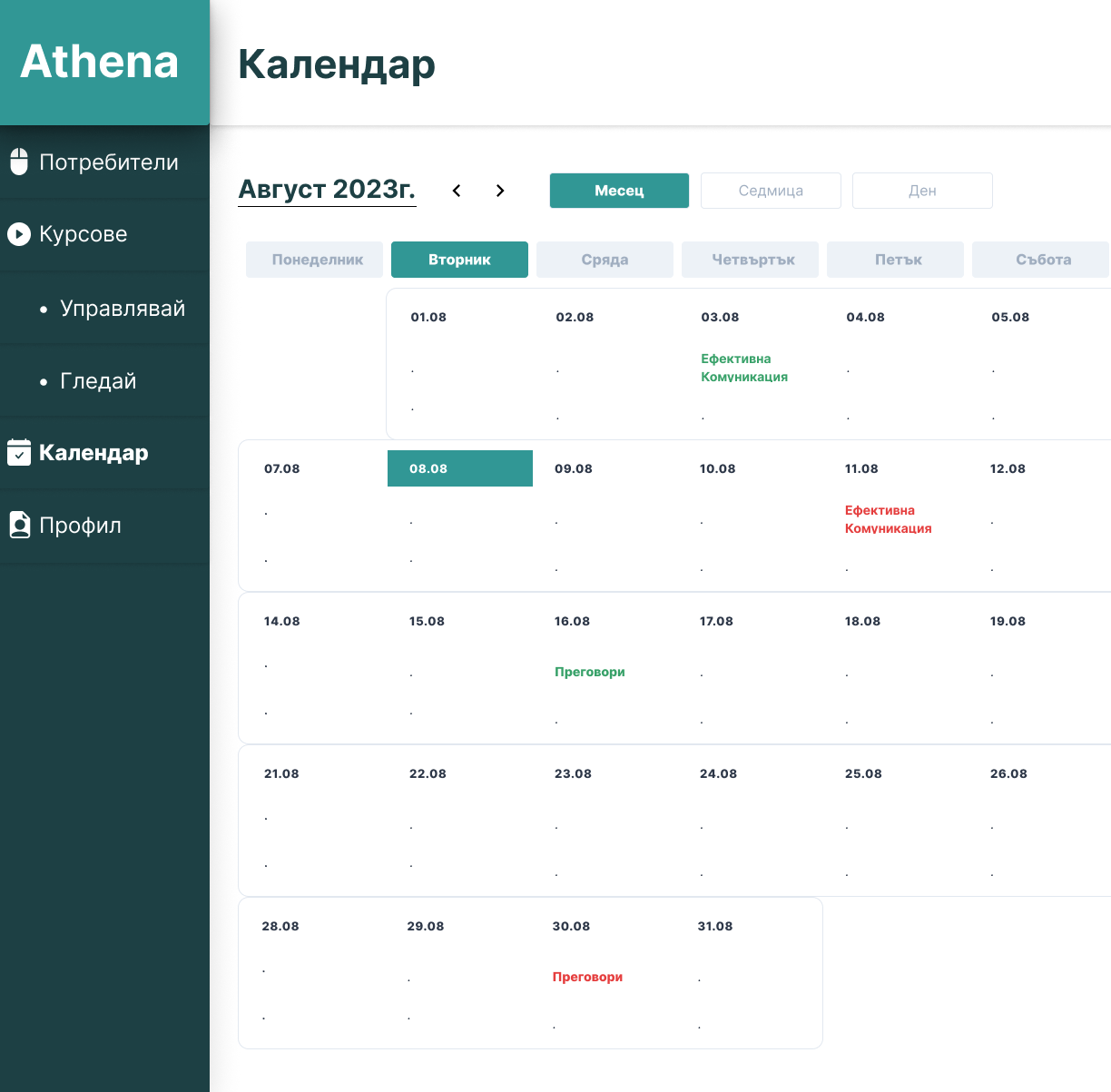The image size is (1111, 1092).
Task: Navigate to previous month with left arrow
Action: [x=457, y=191]
